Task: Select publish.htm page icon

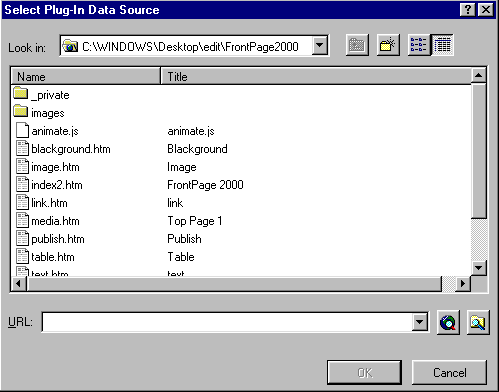Action: click(22, 238)
